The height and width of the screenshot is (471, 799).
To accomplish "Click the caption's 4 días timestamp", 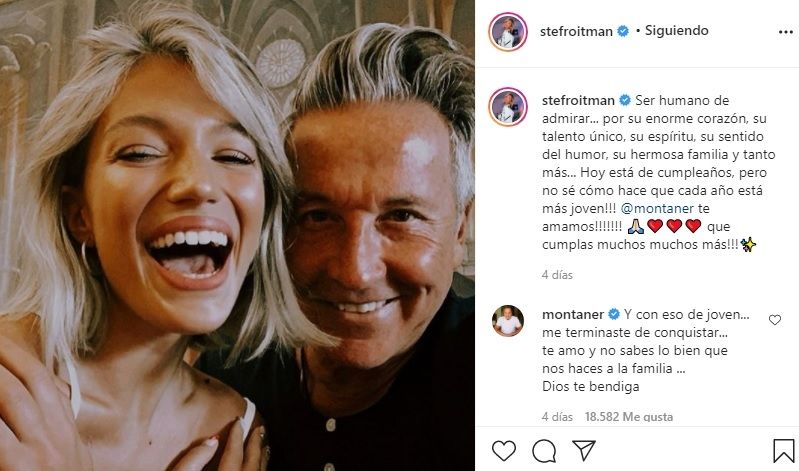I will coord(558,274).
